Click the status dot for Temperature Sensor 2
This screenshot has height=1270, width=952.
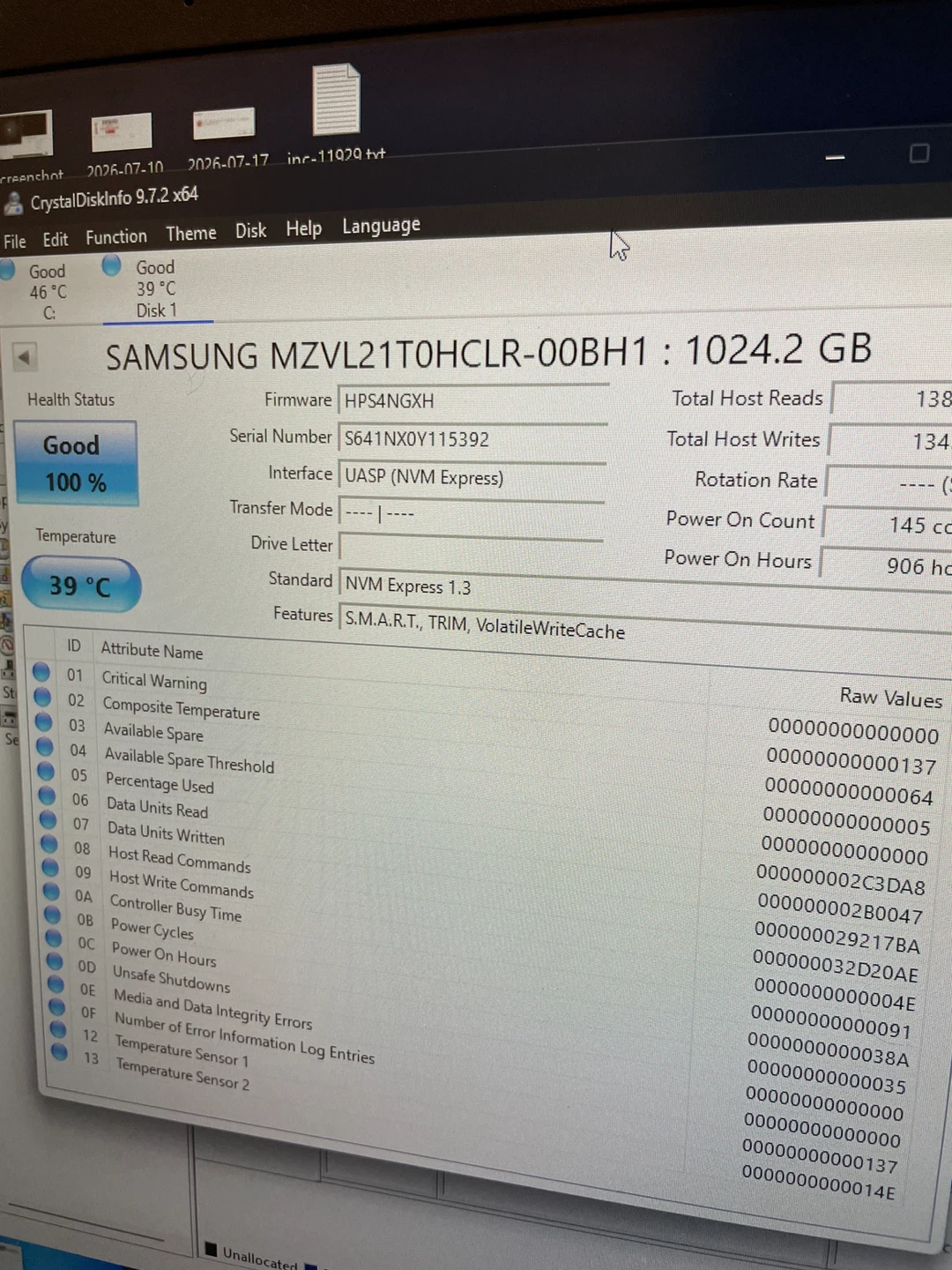[x=60, y=1051]
